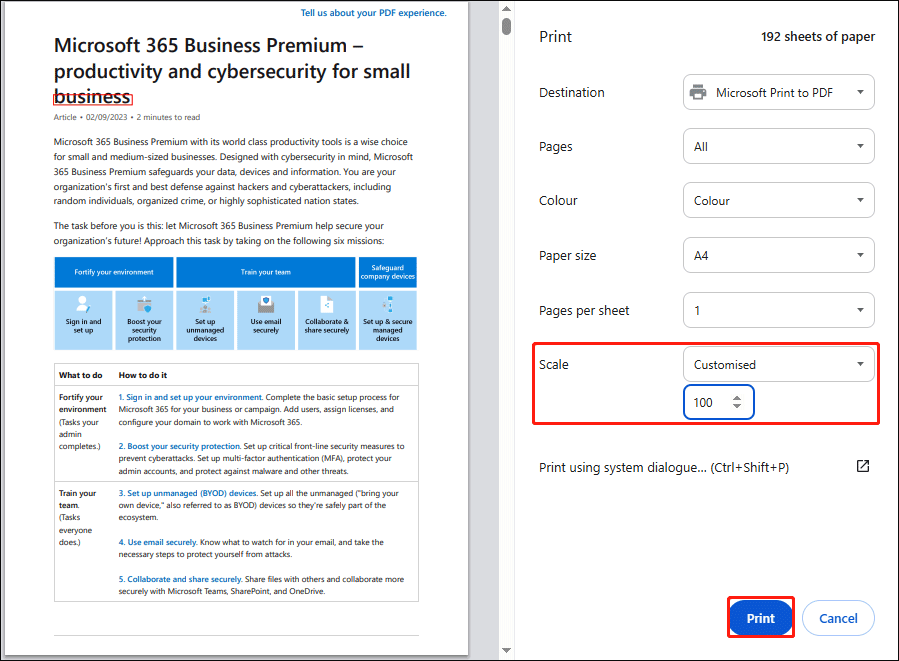Image resolution: width=899 pixels, height=661 pixels.
Task: Expand the Scale dropdown showing Customised
Action: point(779,364)
